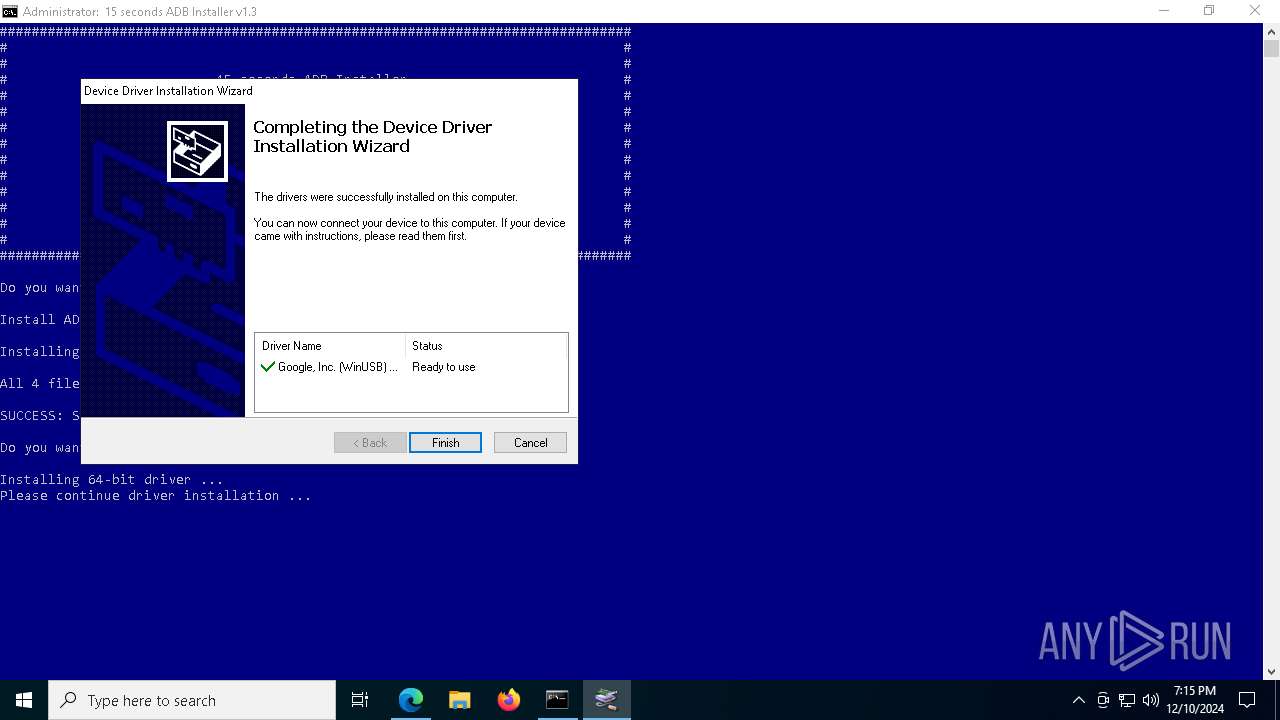The width and height of the screenshot is (1280, 720).
Task: Click Cancel in the driver wizard
Action: [x=530, y=443]
